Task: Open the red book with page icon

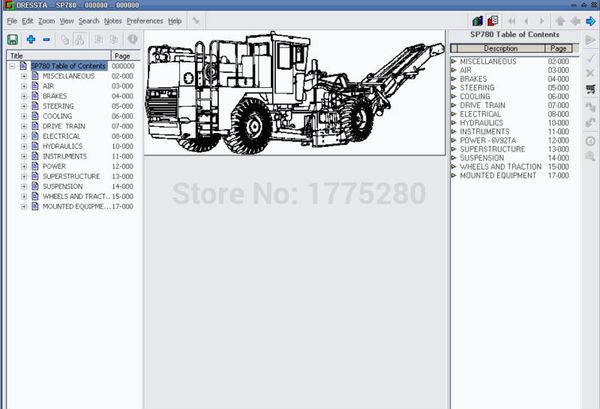Action: (493, 21)
